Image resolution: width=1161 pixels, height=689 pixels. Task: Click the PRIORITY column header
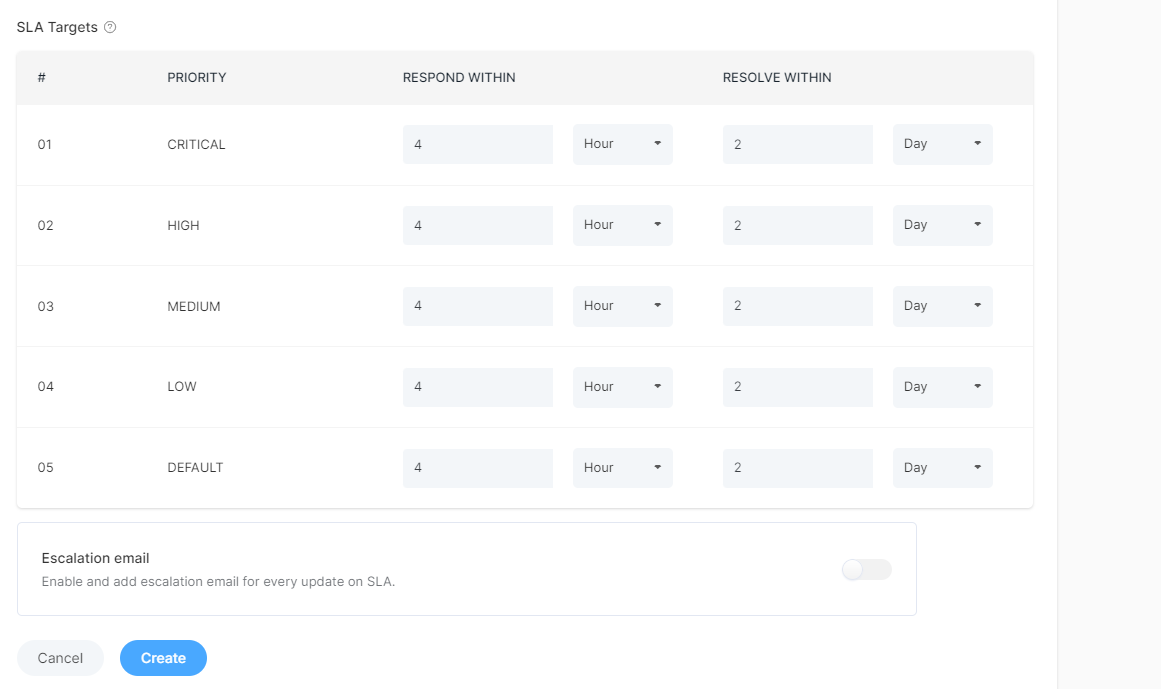[197, 78]
